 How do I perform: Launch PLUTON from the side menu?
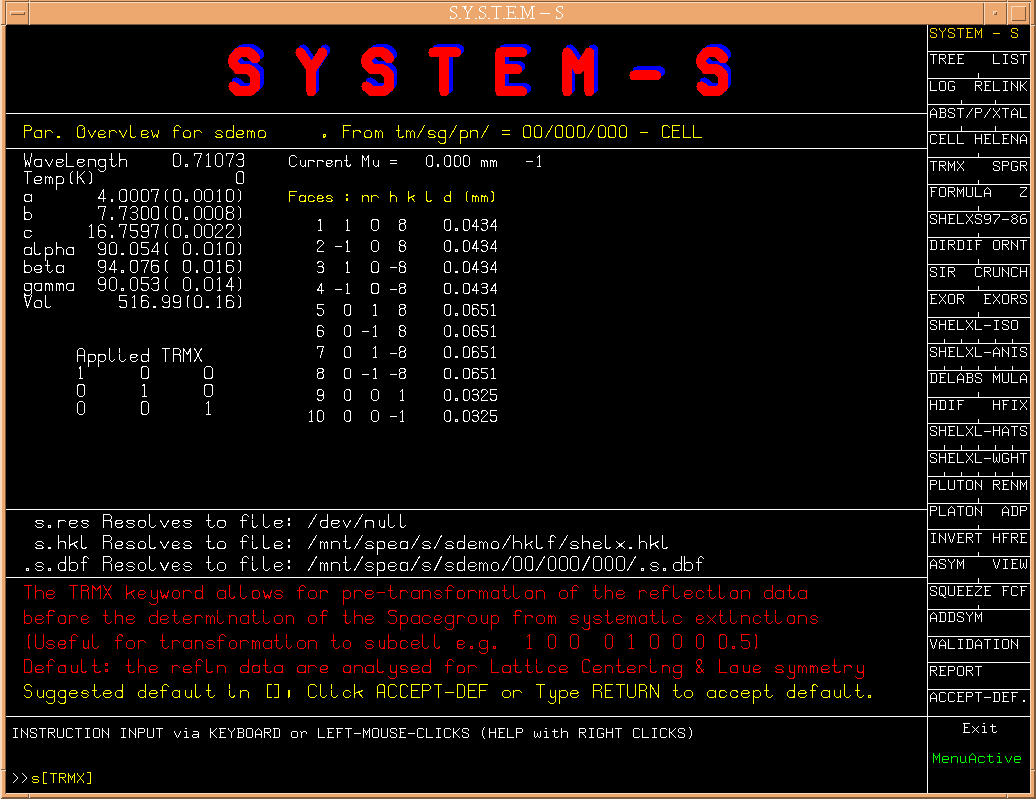click(956, 485)
